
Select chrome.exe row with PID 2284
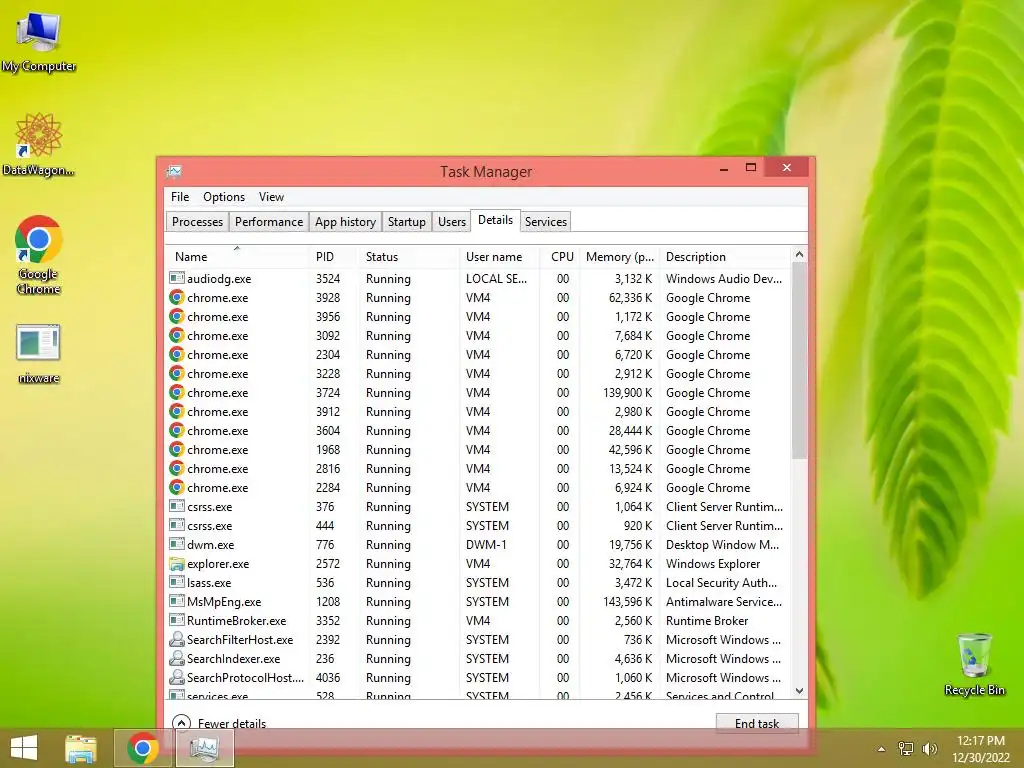pyautogui.click(x=478, y=487)
